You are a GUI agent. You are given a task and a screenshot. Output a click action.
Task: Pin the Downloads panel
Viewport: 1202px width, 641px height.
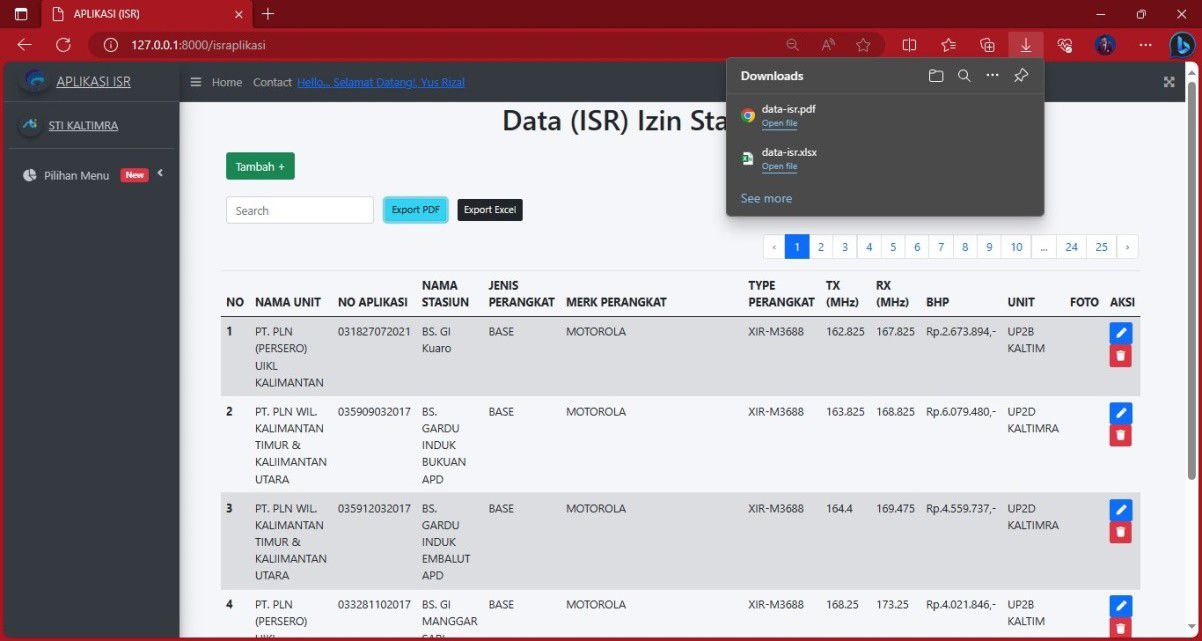1021,76
